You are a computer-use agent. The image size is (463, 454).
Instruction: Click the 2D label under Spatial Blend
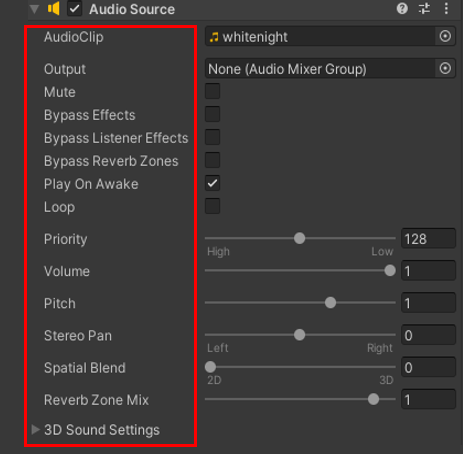click(214, 380)
